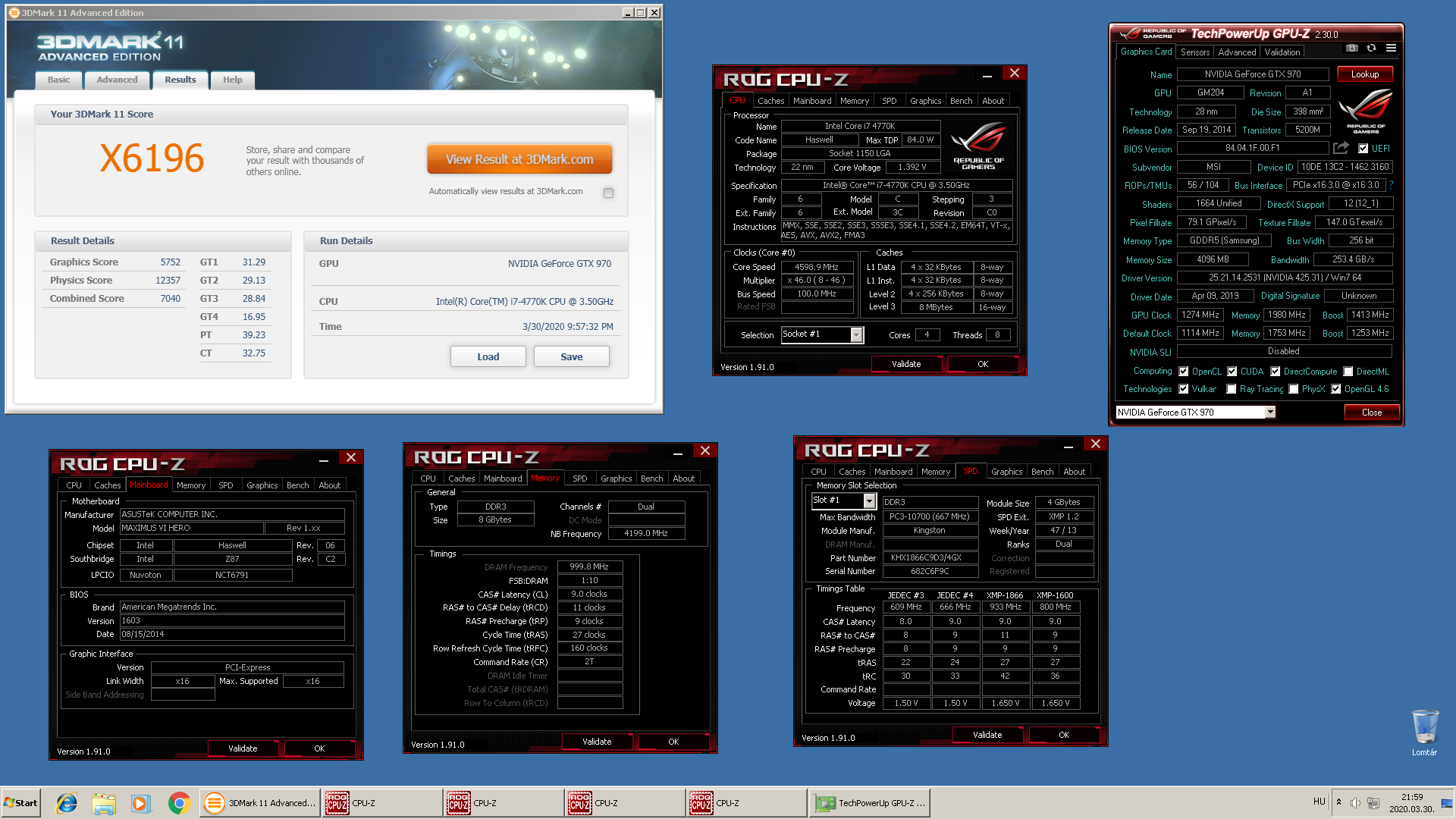This screenshot has width=1456, height=819.
Task: Switch to the Basic tab in 3DMark
Action: [58, 80]
